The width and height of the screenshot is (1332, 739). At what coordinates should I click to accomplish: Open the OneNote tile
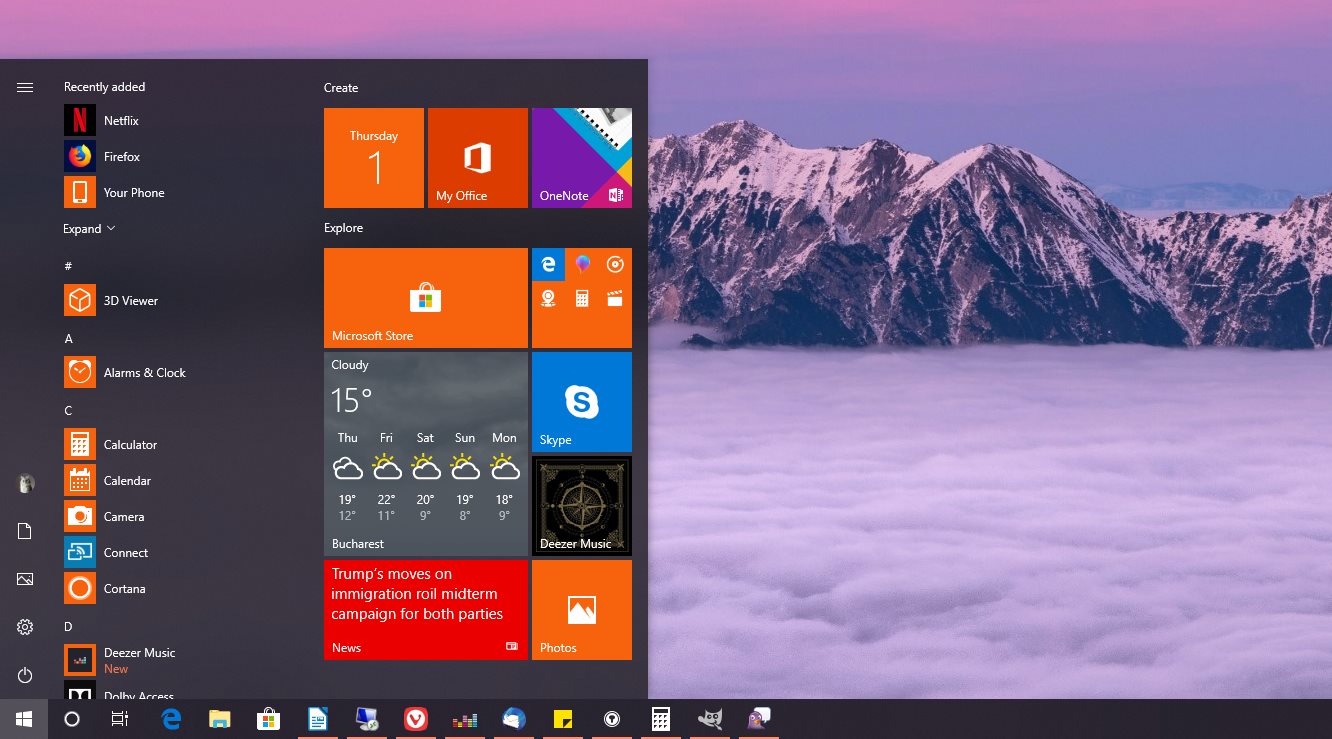582,158
